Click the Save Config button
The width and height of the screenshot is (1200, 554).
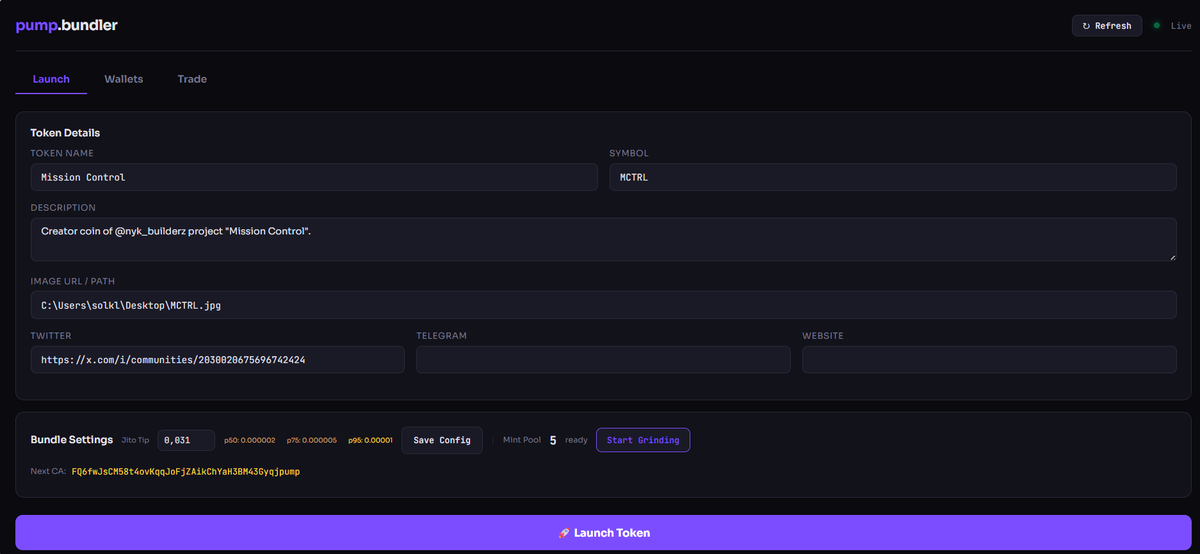click(x=442, y=440)
